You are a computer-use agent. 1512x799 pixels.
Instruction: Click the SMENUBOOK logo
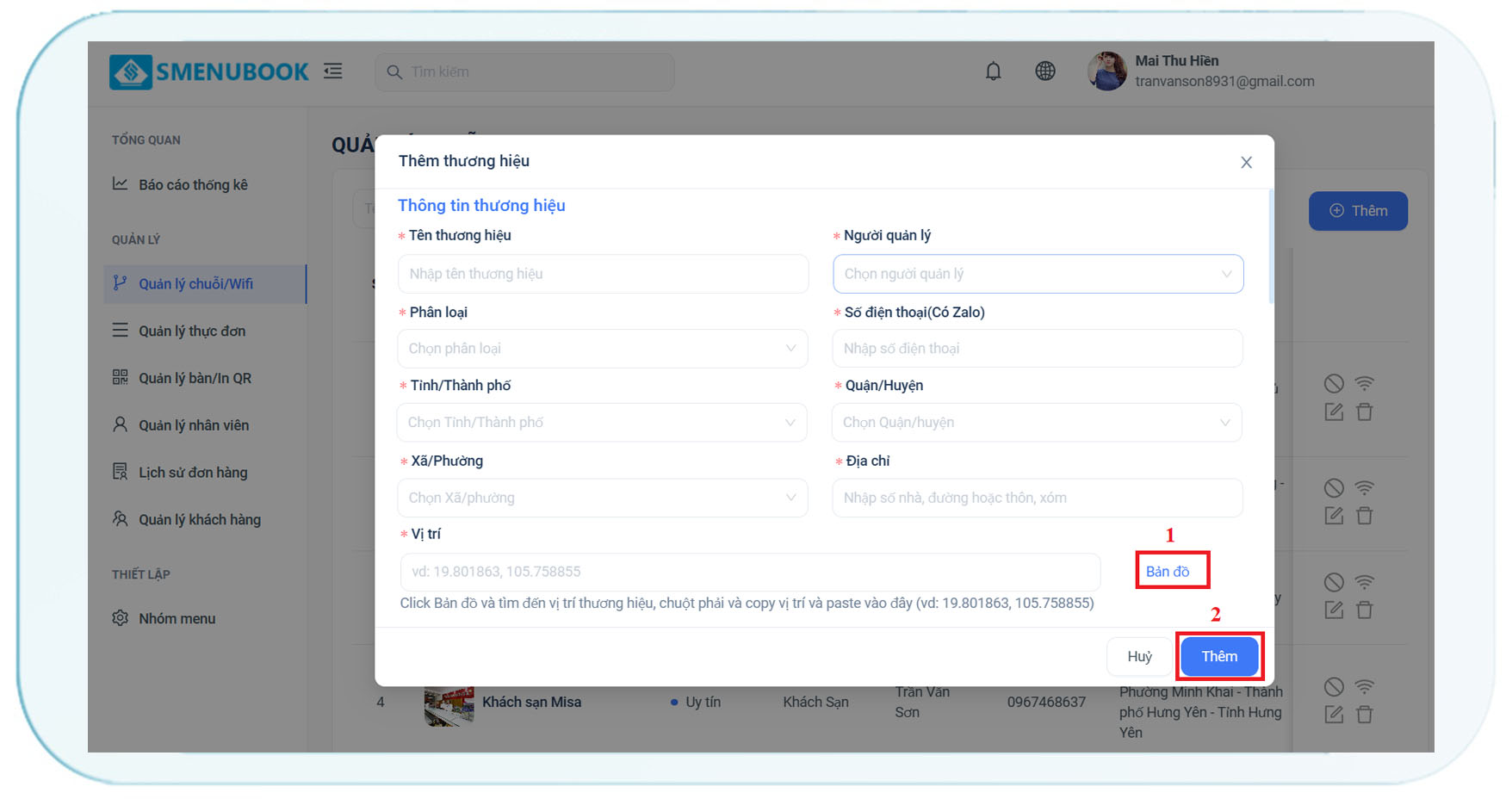click(x=209, y=72)
